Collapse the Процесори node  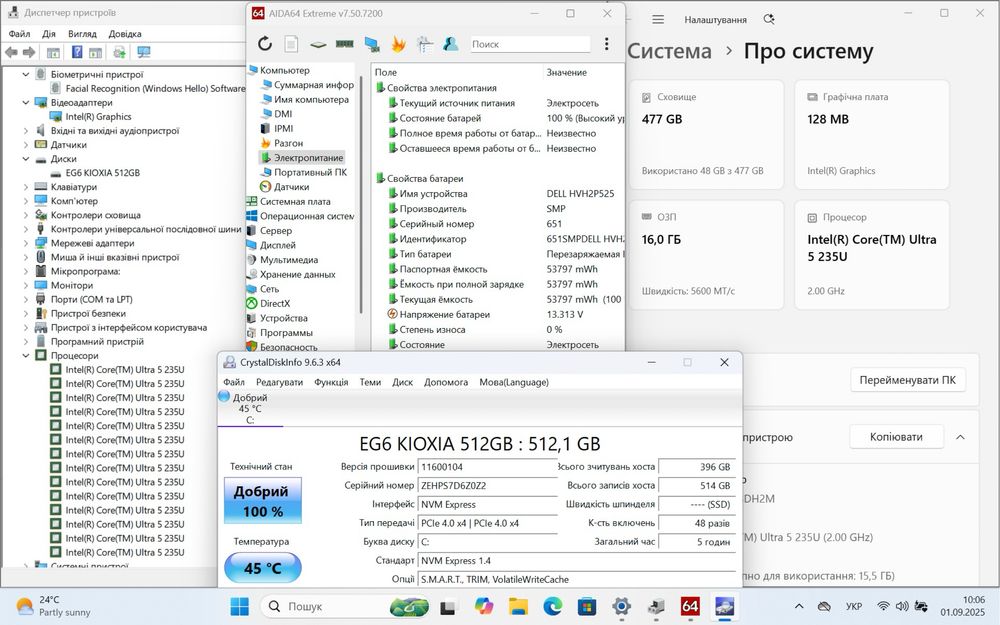(x=26, y=355)
